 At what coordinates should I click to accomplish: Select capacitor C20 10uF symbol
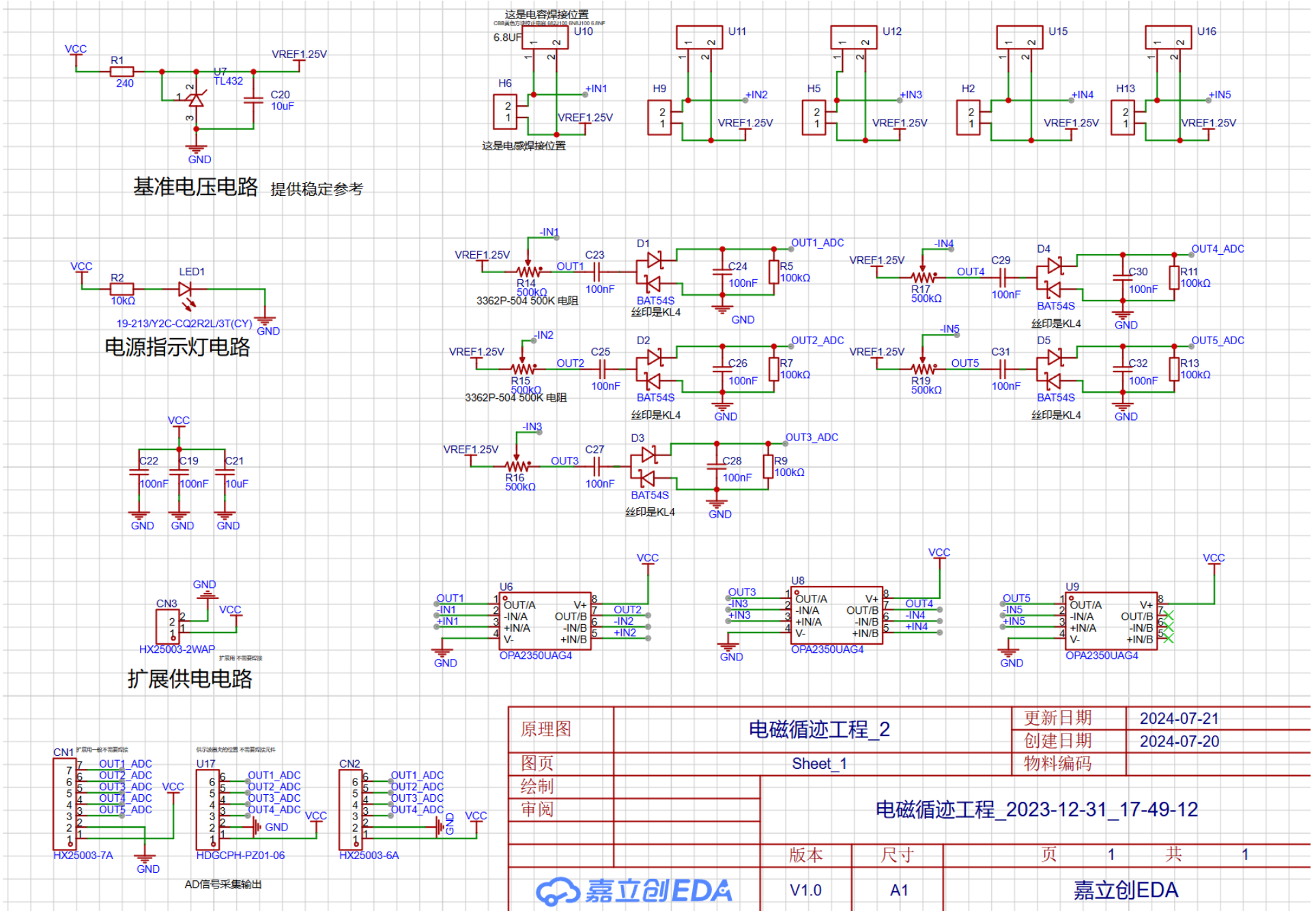pos(254,100)
